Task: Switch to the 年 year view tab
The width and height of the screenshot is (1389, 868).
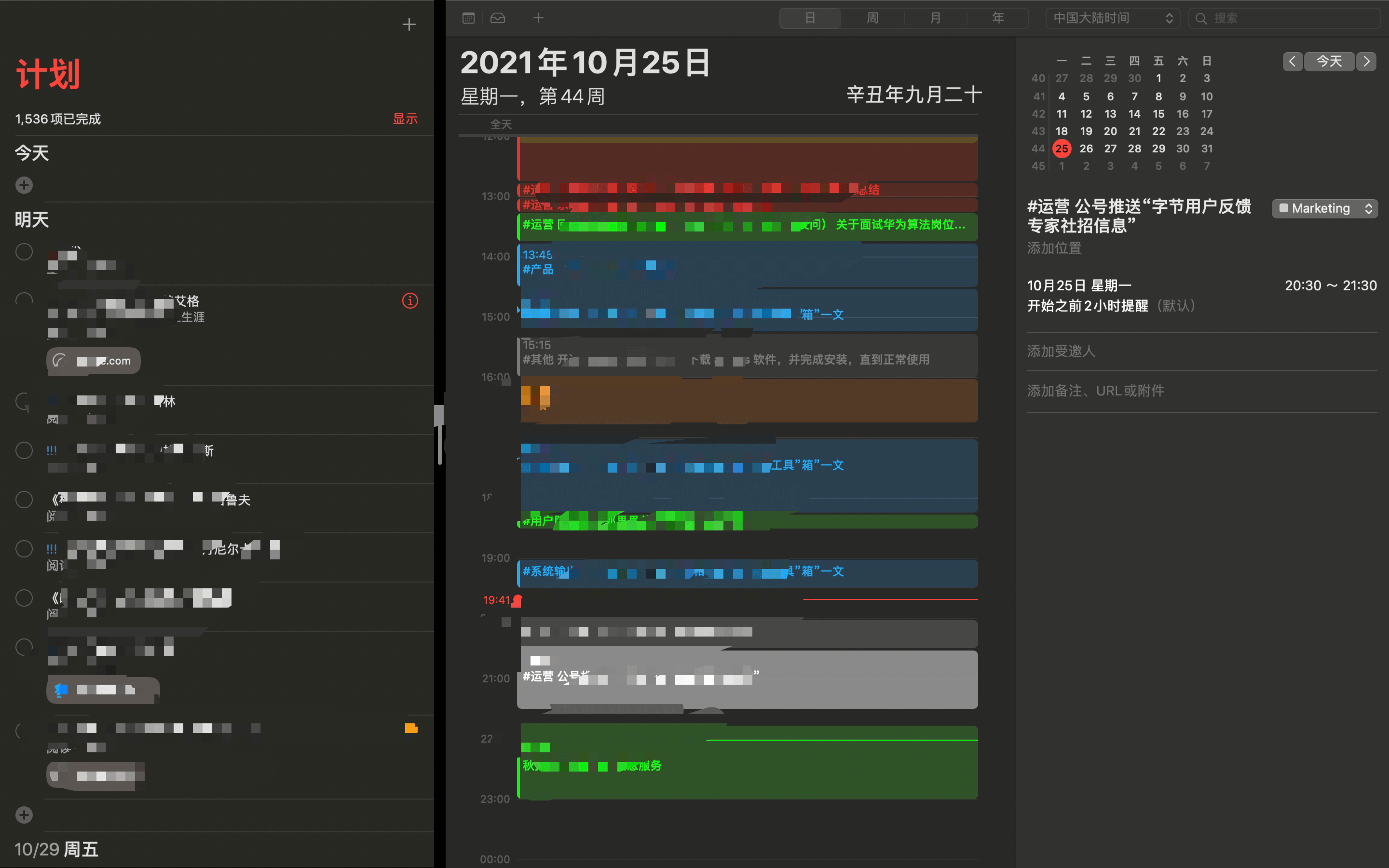Action: [x=997, y=18]
